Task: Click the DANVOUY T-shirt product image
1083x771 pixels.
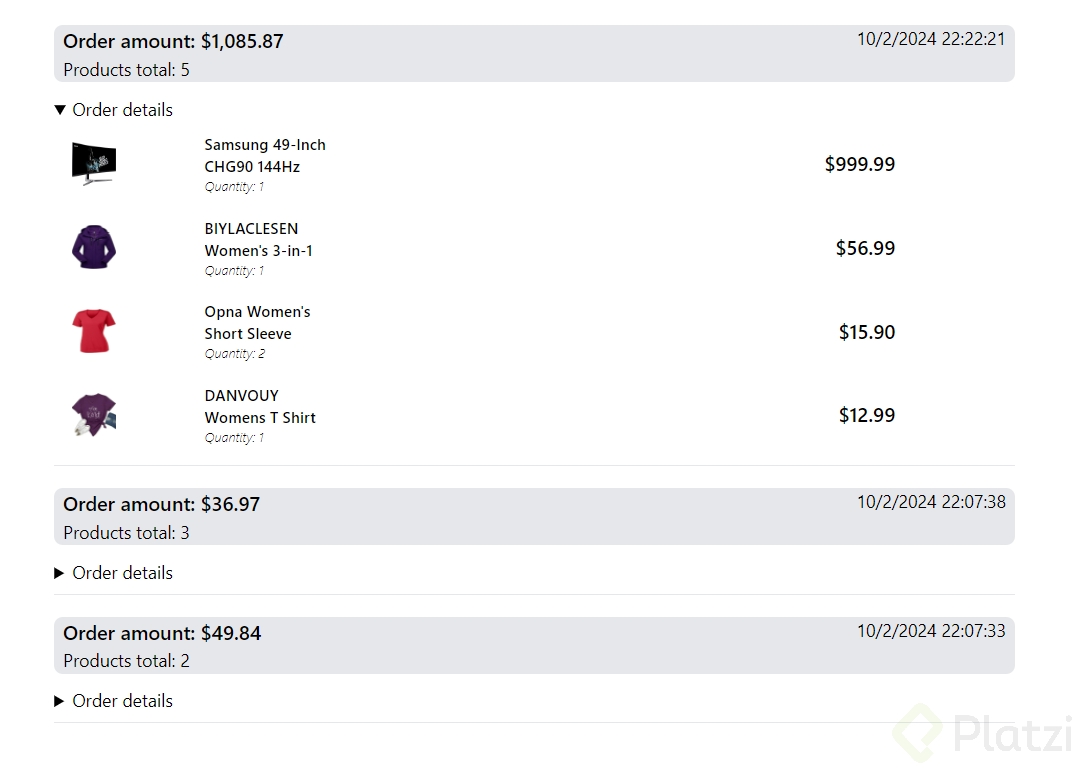Action: 94,415
